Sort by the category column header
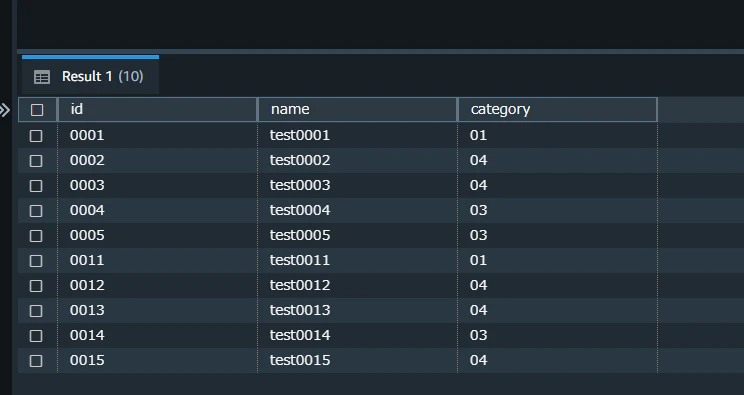This screenshot has width=744, height=395. click(x=558, y=110)
